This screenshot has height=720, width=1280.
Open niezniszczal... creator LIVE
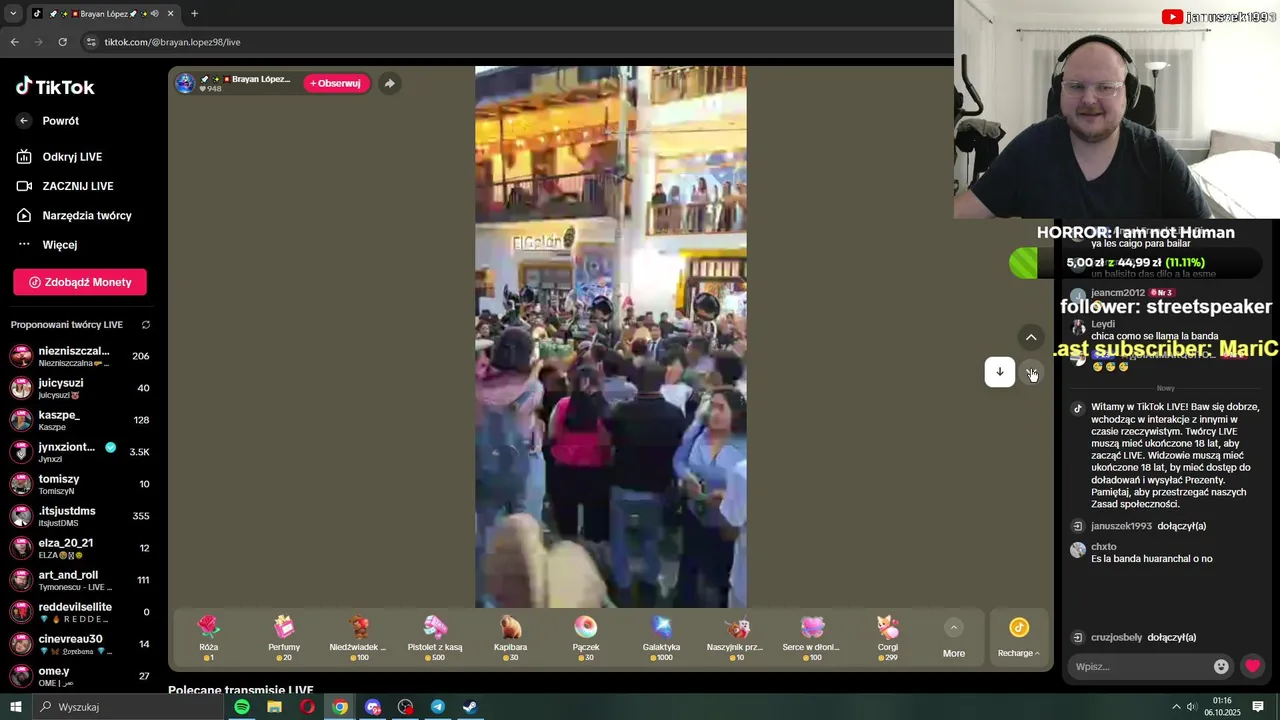pos(80,356)
